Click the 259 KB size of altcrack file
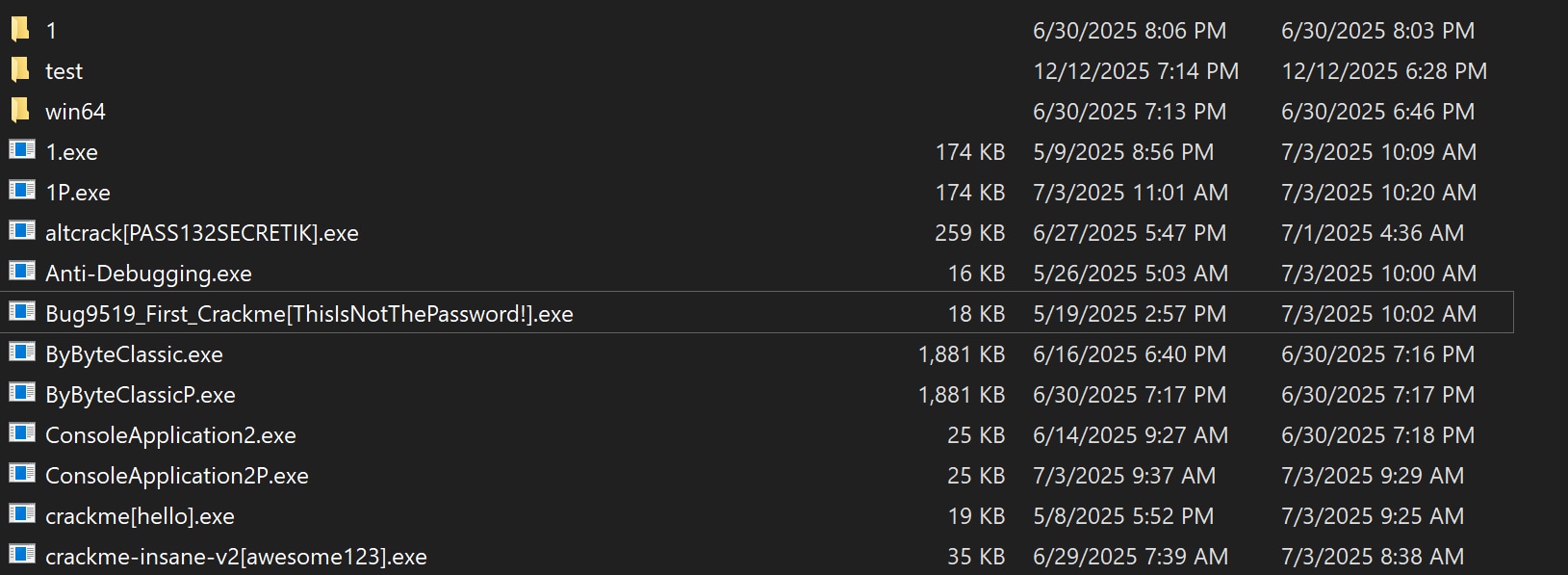 click(x=969, y=233)
